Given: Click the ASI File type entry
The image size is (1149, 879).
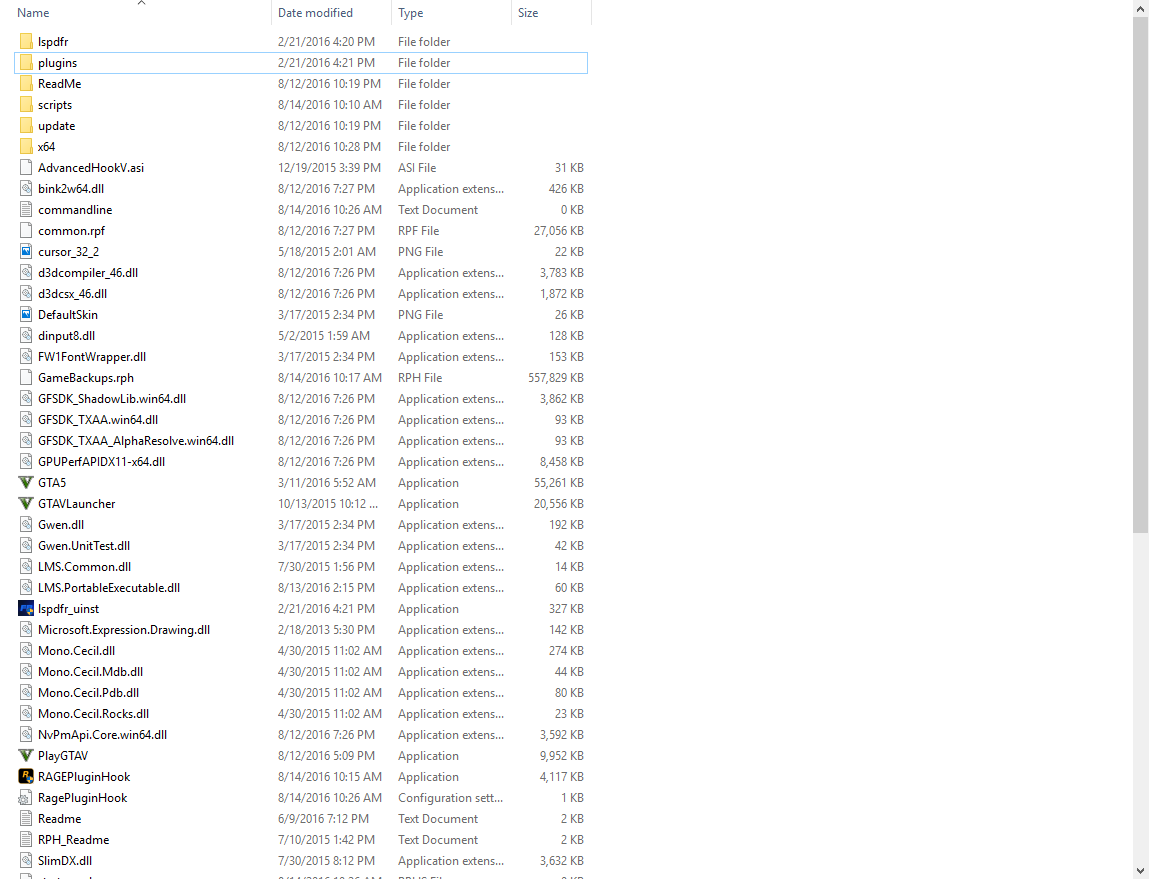Looking at the screenshot, I should pos(417,168).
